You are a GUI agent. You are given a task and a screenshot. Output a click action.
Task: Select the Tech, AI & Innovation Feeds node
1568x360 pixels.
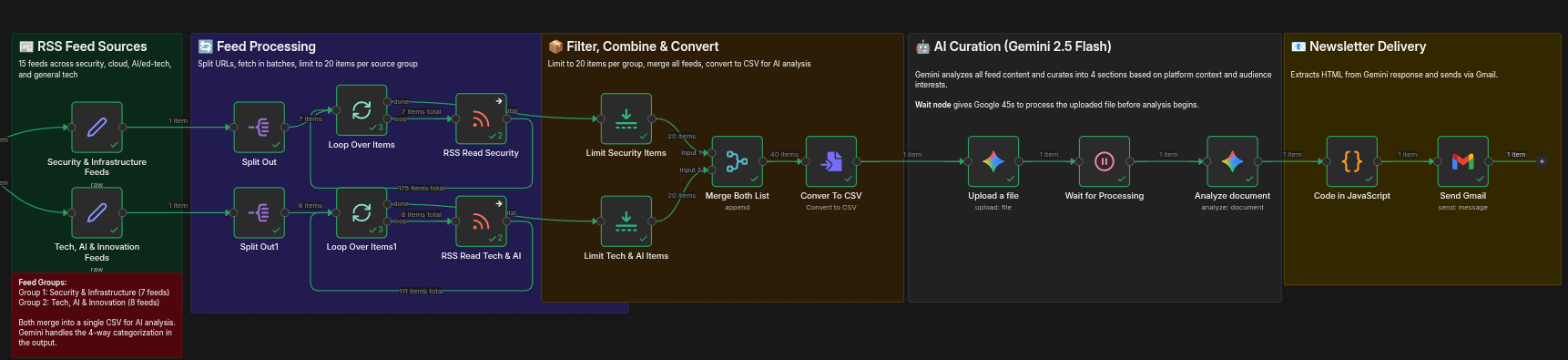coord(97,212)
